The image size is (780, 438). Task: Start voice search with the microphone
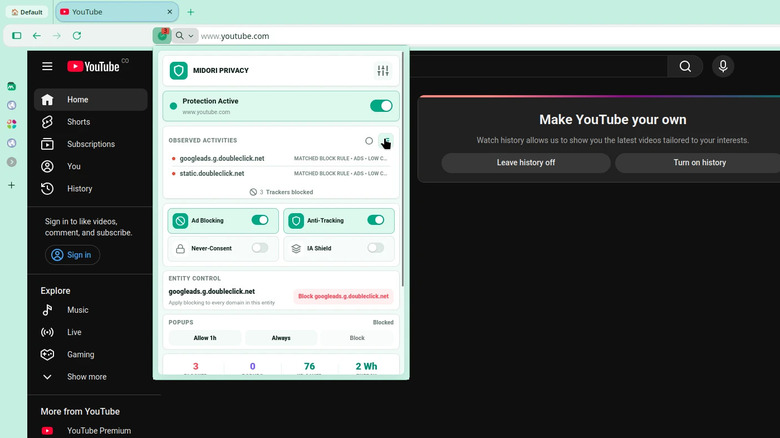pyautogui.click(x=723, y=66)
